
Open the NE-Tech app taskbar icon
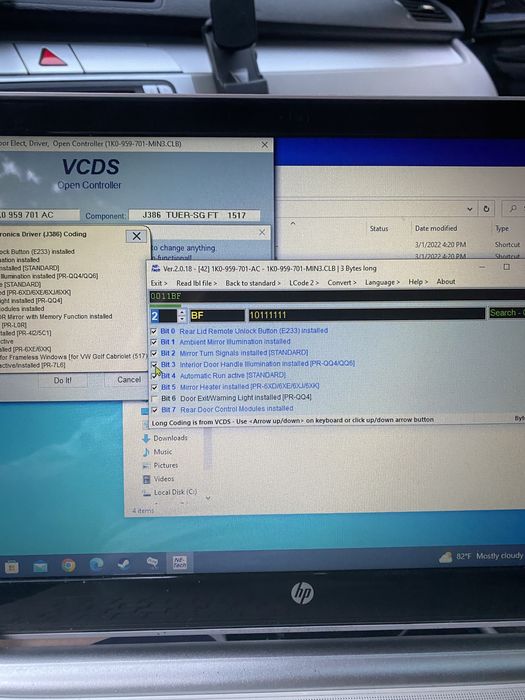179,562
